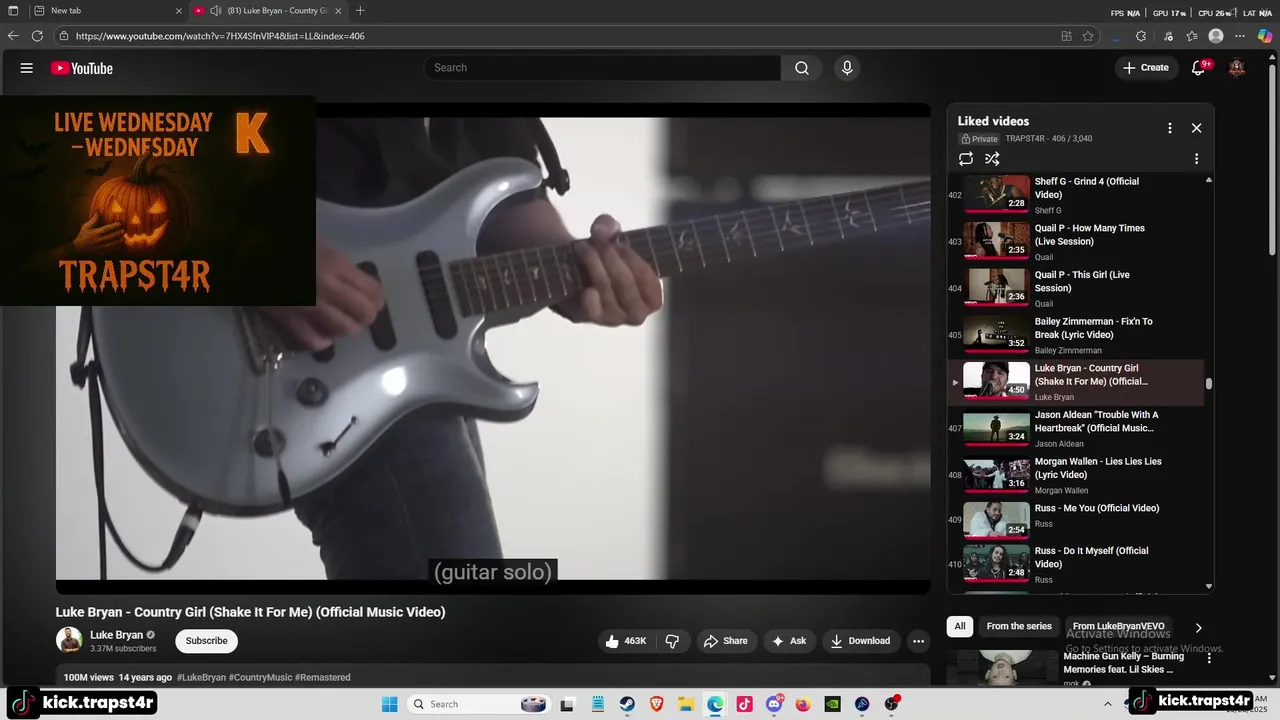Open the favorites list icon

click(x=1192, y=36)
